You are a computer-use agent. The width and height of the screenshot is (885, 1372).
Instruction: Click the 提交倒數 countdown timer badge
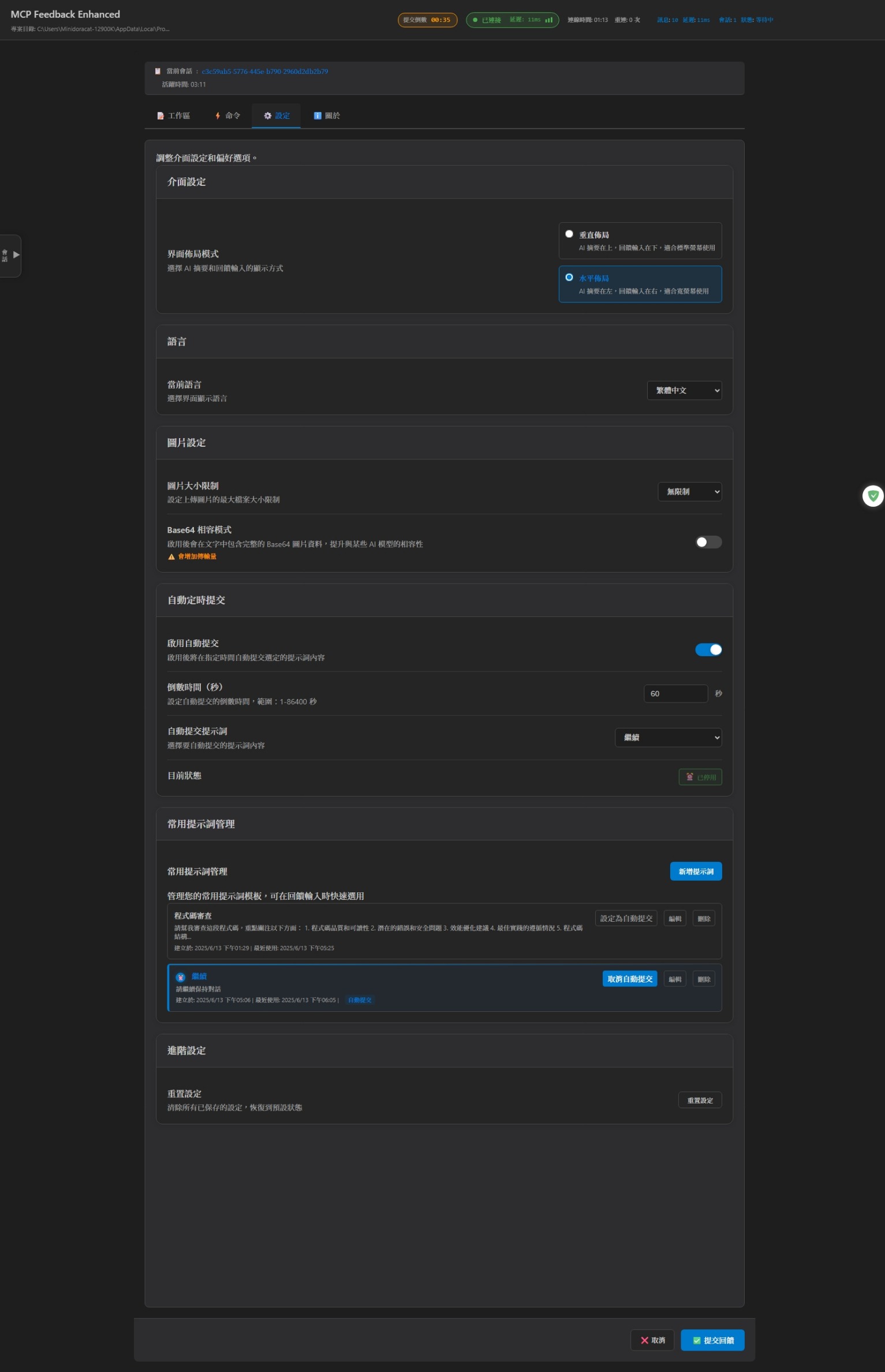[427, 20]
